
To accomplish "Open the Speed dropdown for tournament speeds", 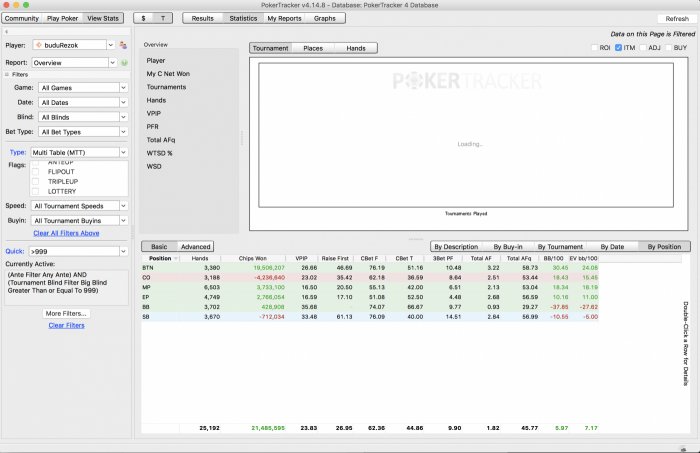I will tap(123, 206).
